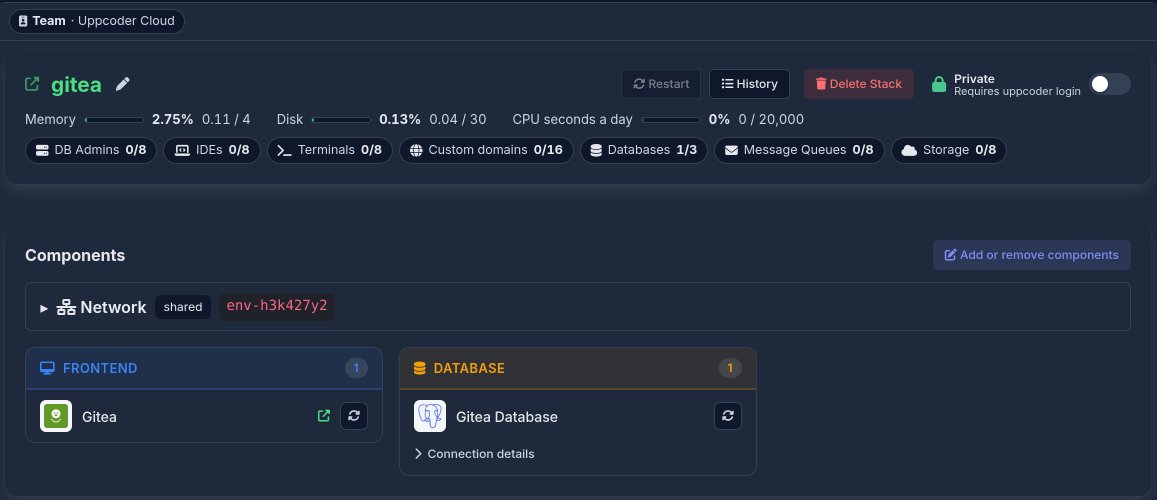Click the 0 / 20,000 CPU value
The width and height of the screenshot is (1157, 500).
pos(771,119)
